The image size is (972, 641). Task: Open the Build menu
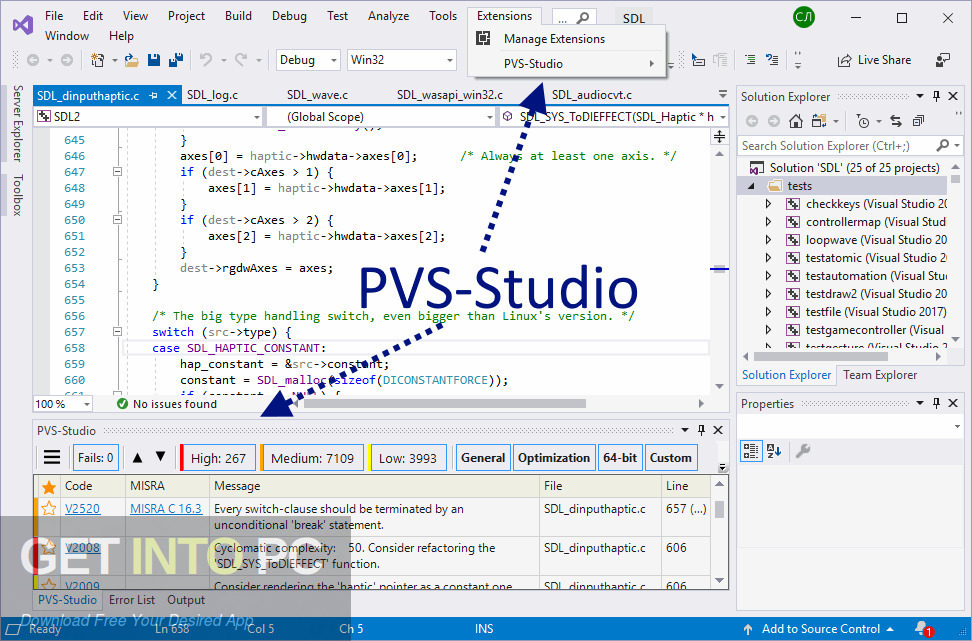pyautogui.click(x=238, y=16)
